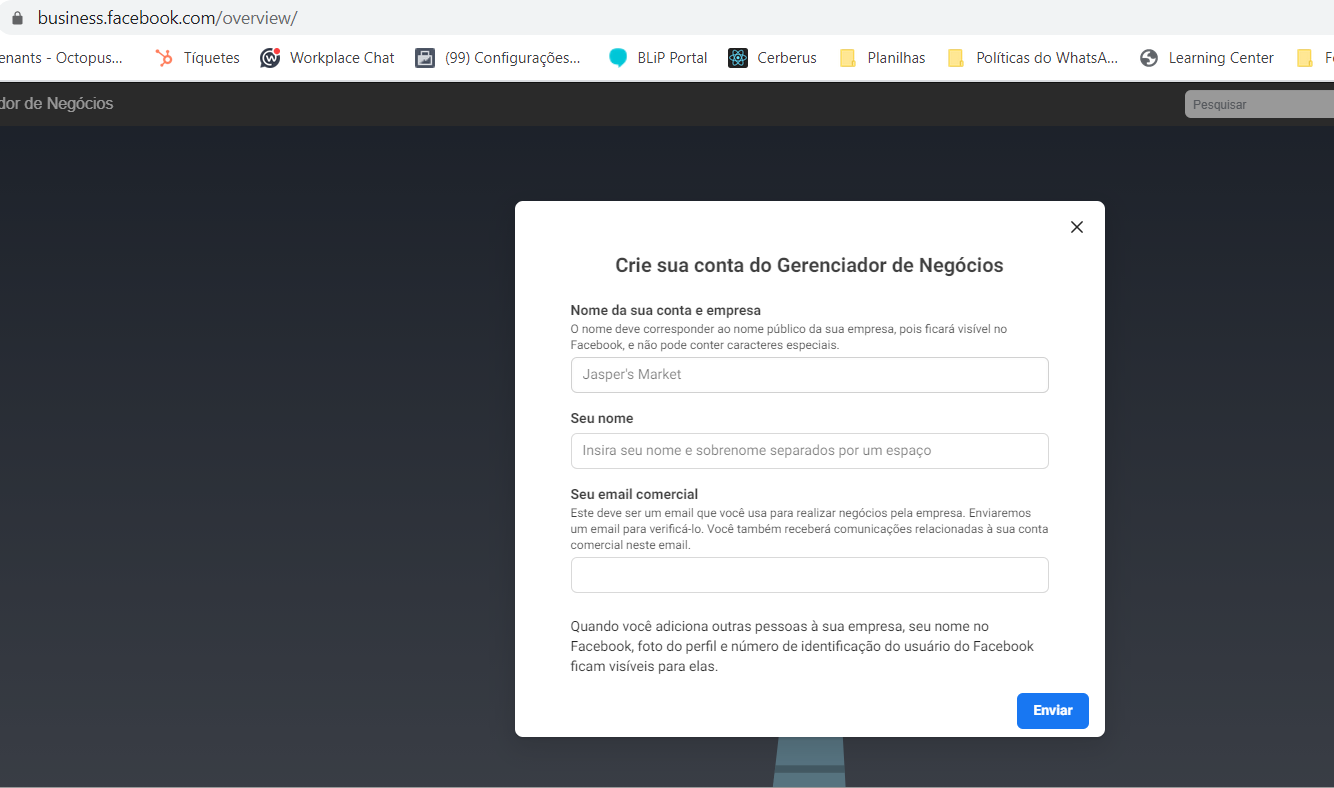Open the Tíquetes HubSpot bookmark
This screenshot has width=1334, height=788.
(x=197, y=58)
